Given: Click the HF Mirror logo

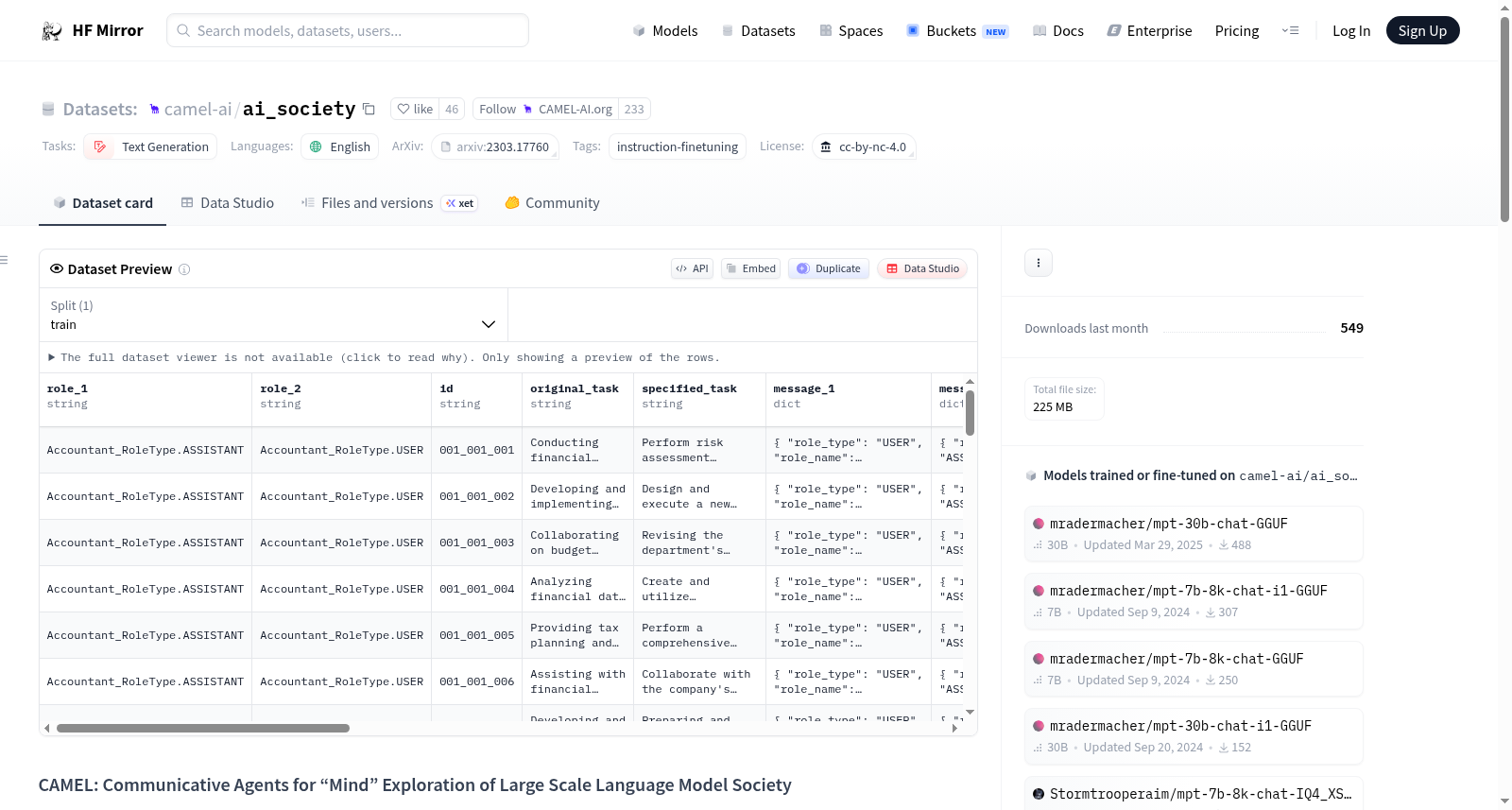Looking at the screenshot, I should click(x=93, y=30).
